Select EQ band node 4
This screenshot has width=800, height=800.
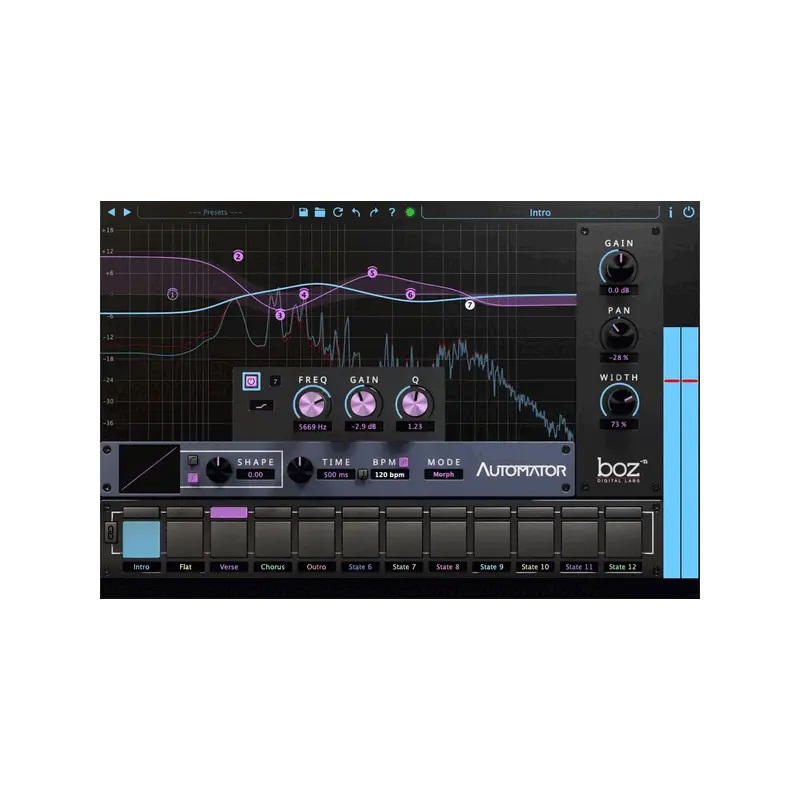pyautogui.click(x=304, y=294)
